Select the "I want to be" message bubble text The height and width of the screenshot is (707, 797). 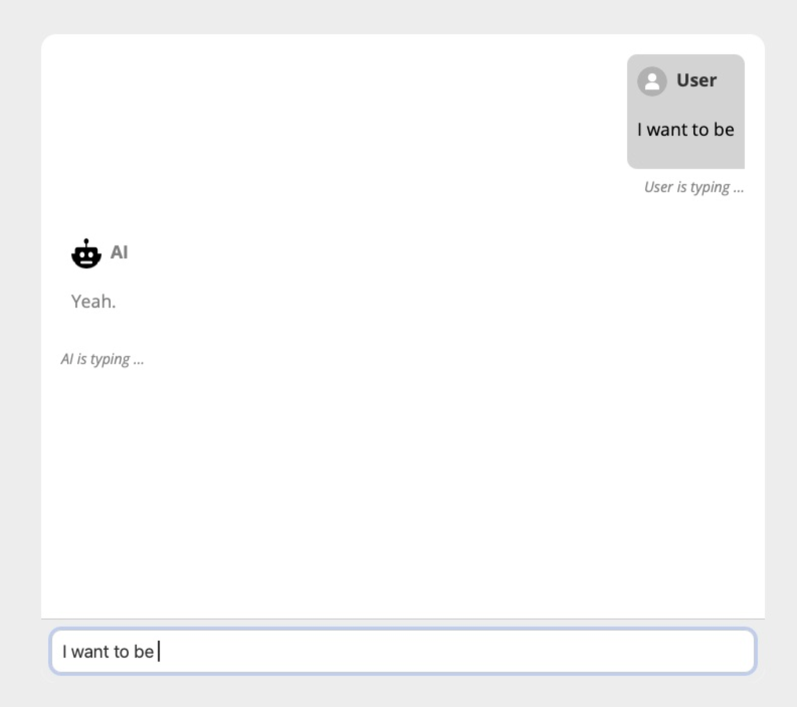[685, 130]
